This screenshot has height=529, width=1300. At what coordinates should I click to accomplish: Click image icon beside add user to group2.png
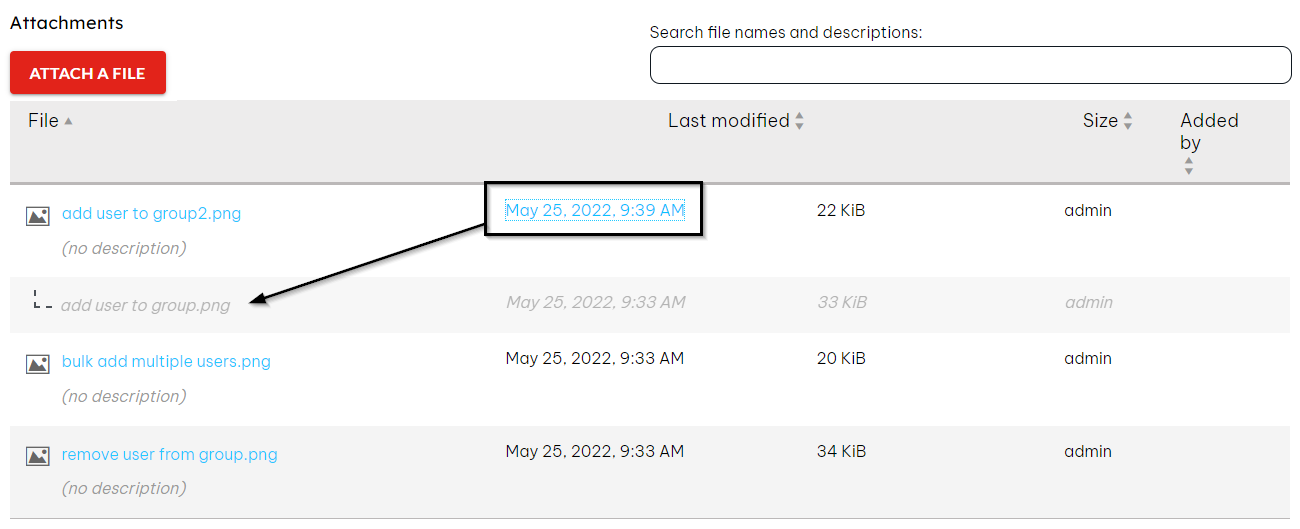click(38, 215)
